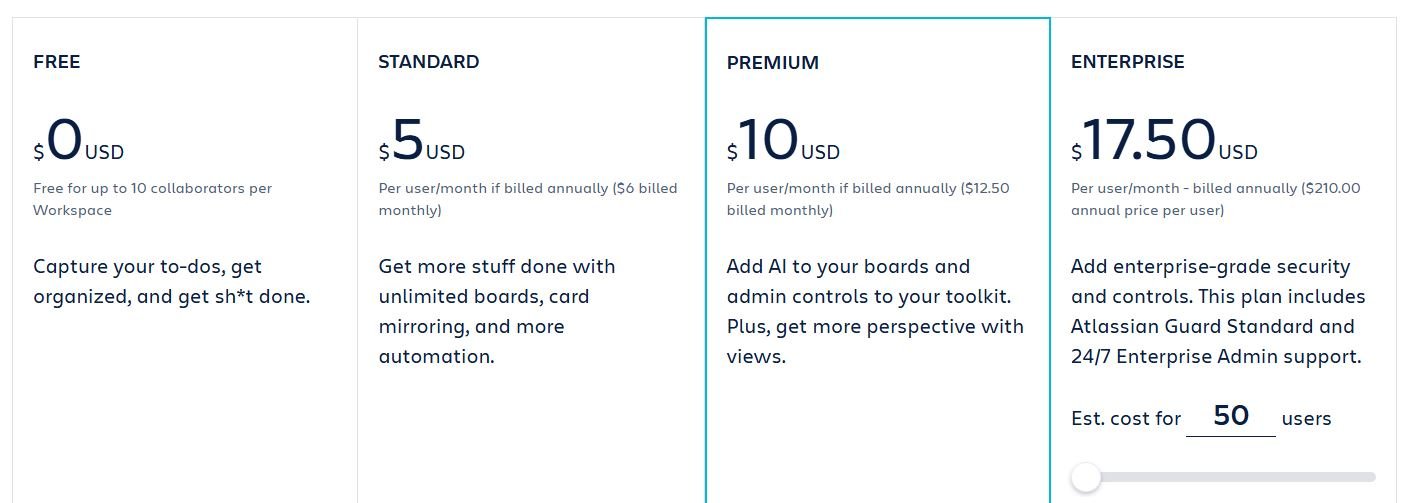Image resolution: width=1414 pixels, height=503 pixels.
Task: Click the $10 USD price
Action: [784, 141]
